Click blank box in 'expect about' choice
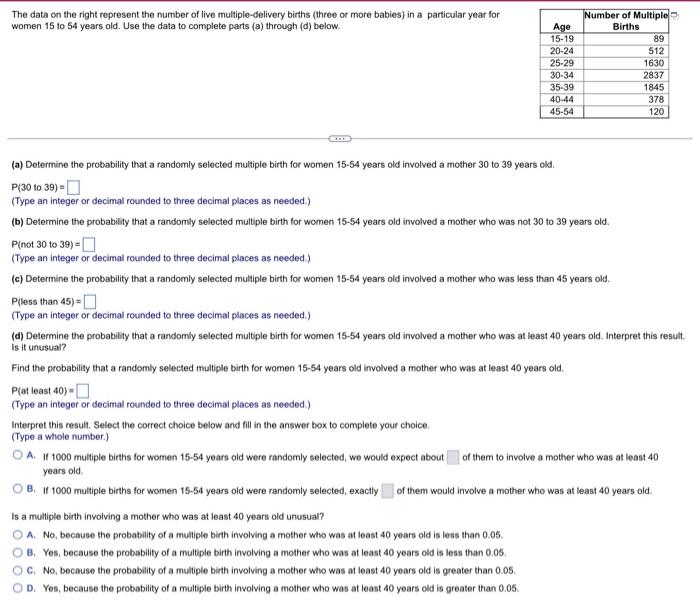 tap(453, 457)
